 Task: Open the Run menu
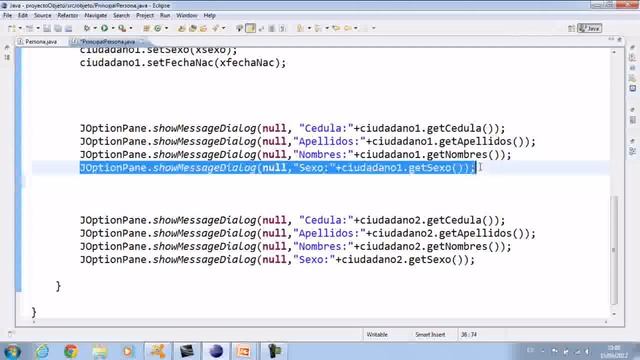[165, 16]
